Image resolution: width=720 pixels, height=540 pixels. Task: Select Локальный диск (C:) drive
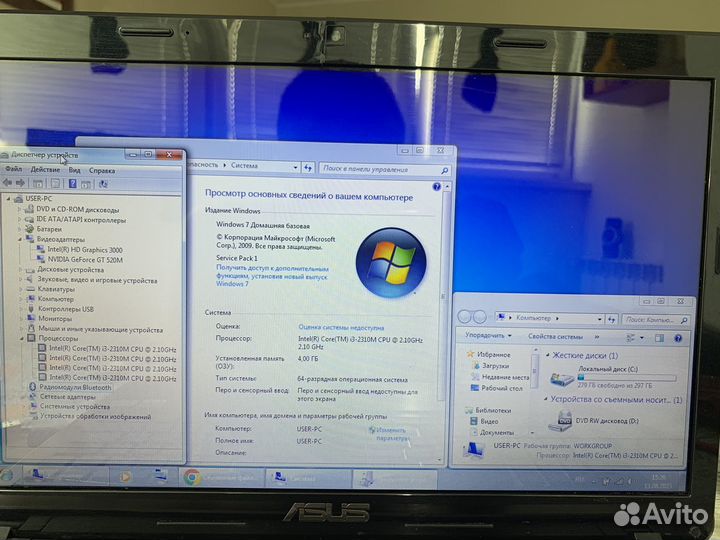(x=613, y=377)
